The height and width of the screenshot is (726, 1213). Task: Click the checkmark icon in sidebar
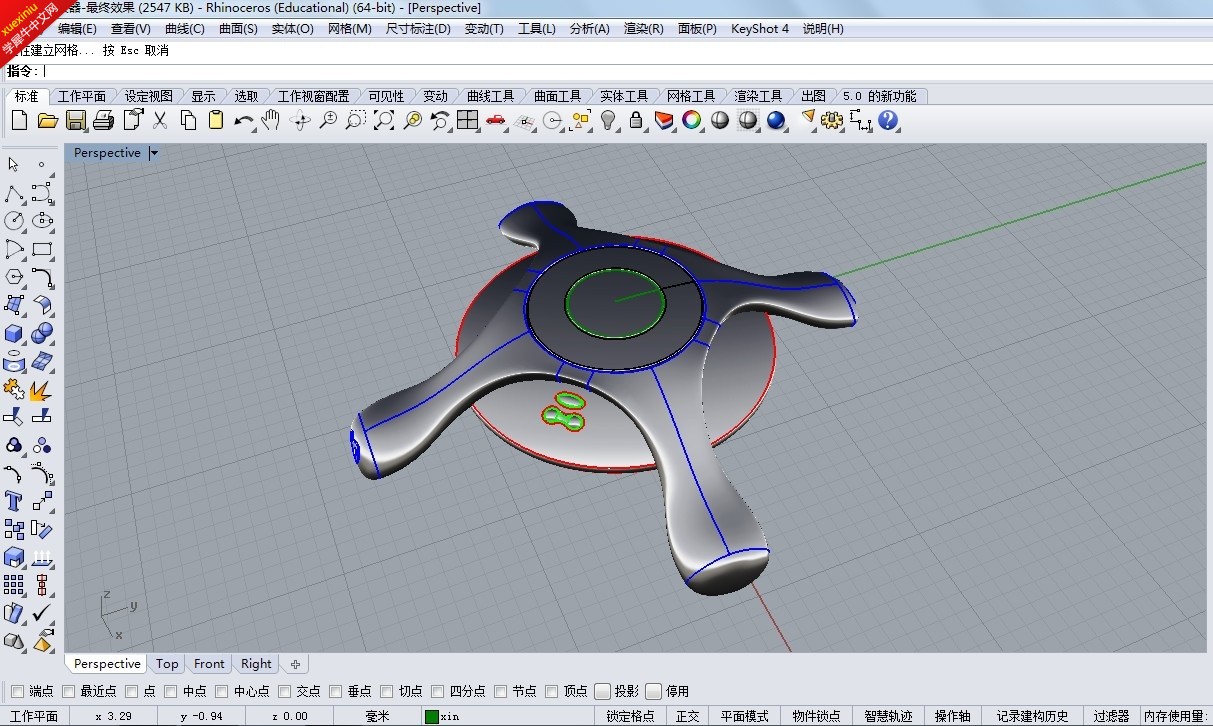point(42,612)
